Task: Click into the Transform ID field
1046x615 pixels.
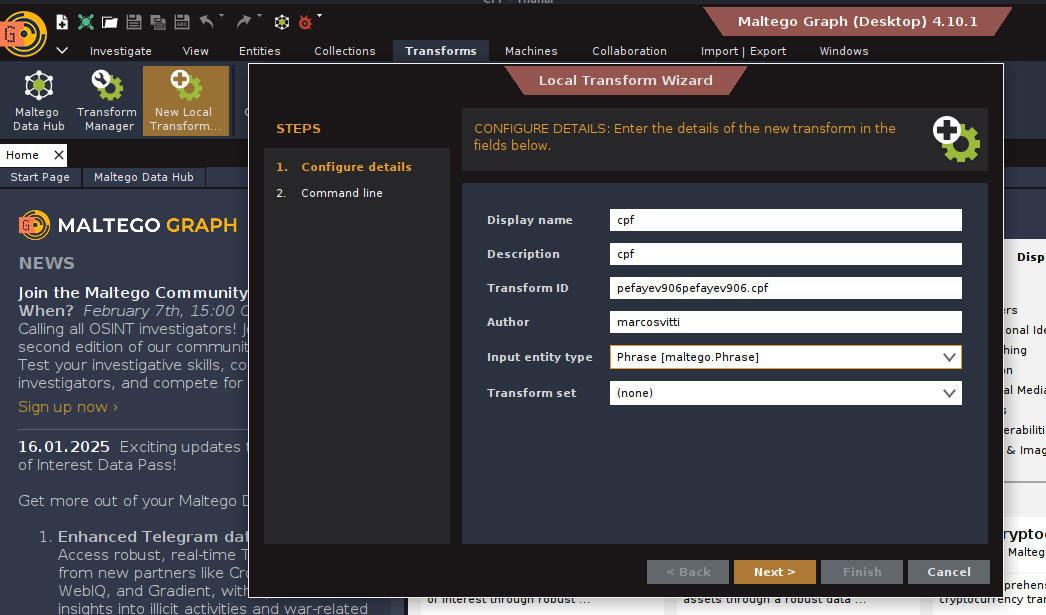Action: point(785,288)
